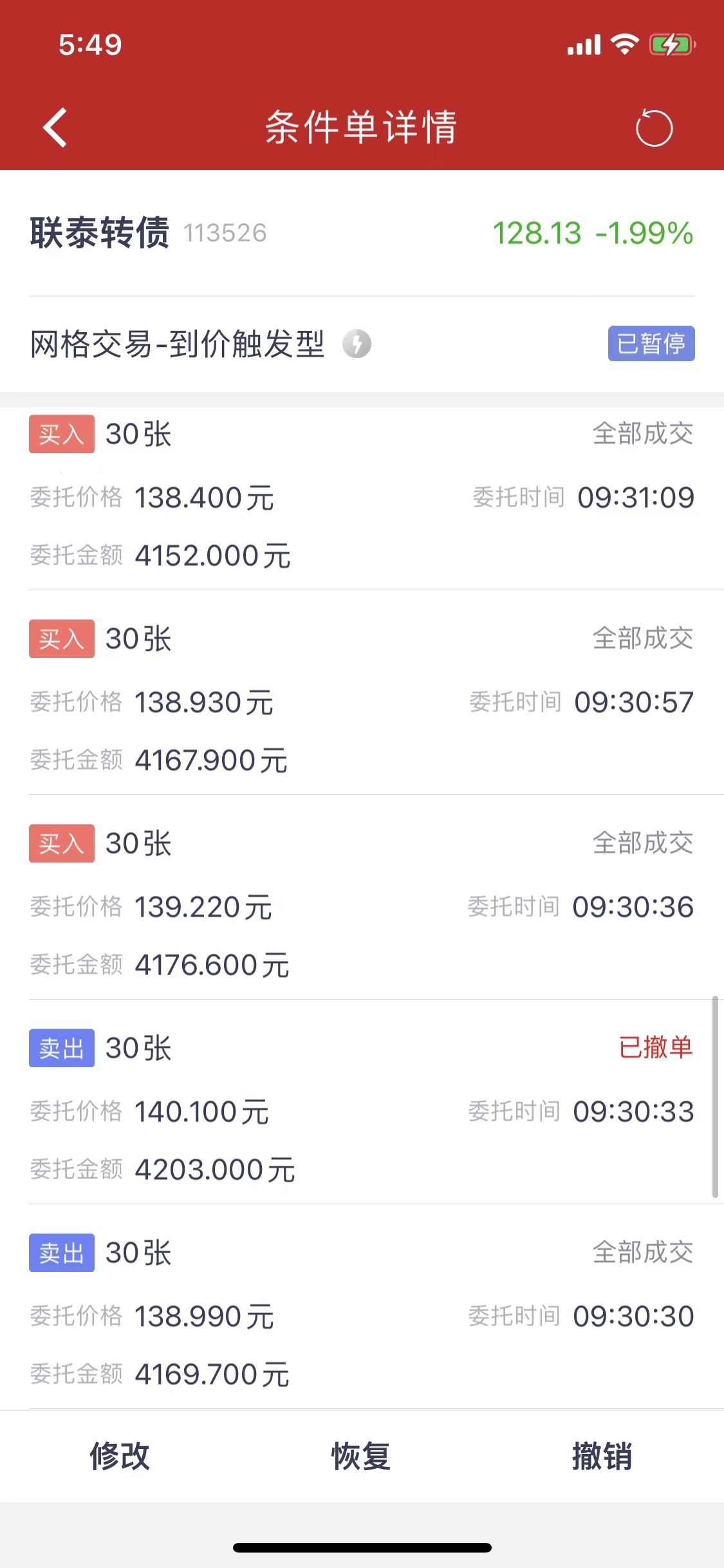
Task: Tap the lightning info icon beside 网格交易-到价触发型
Action: [x=357, y=343]
